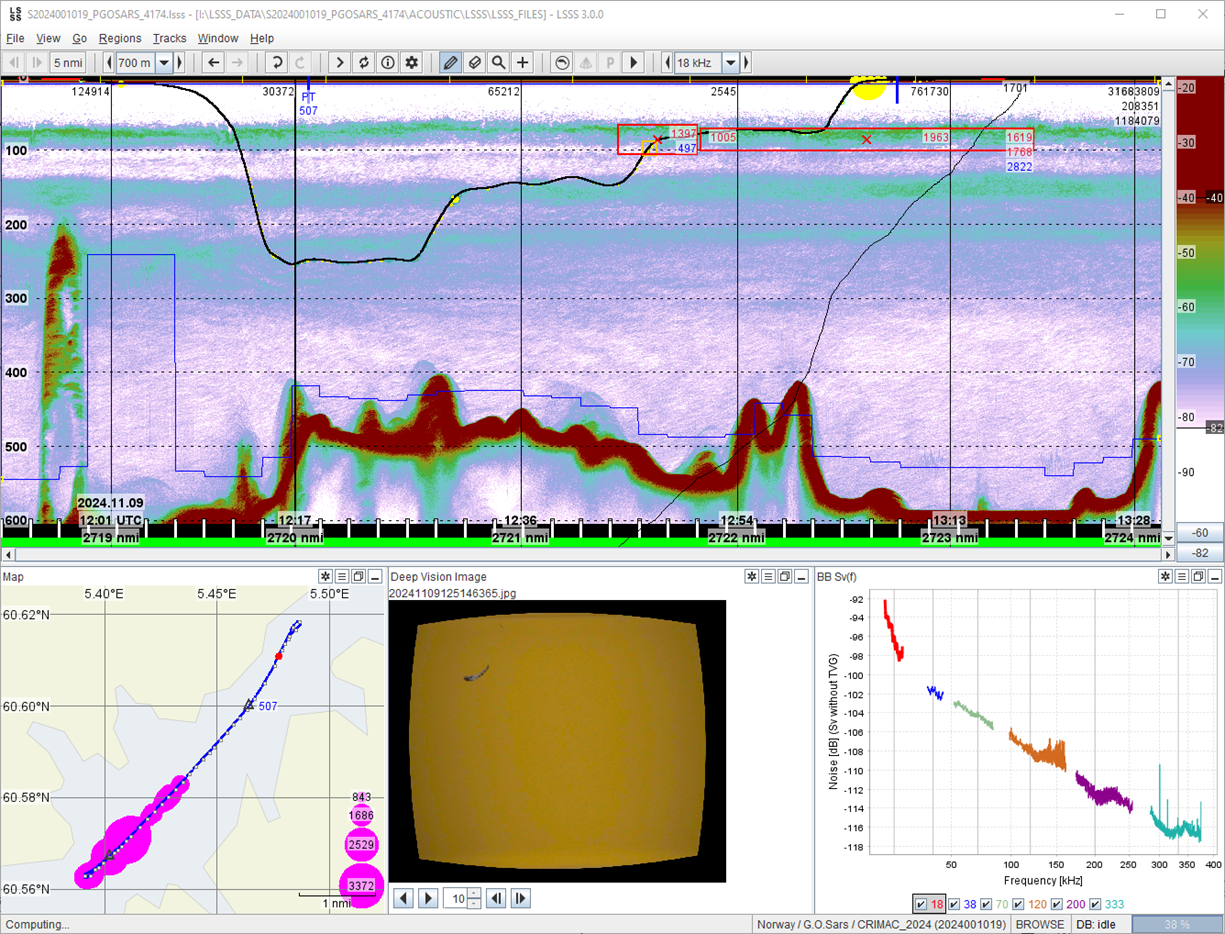The image size is (1225, 934).
Task: Detach the Deep Vision Image panel
Action: (x=784, y=577)
